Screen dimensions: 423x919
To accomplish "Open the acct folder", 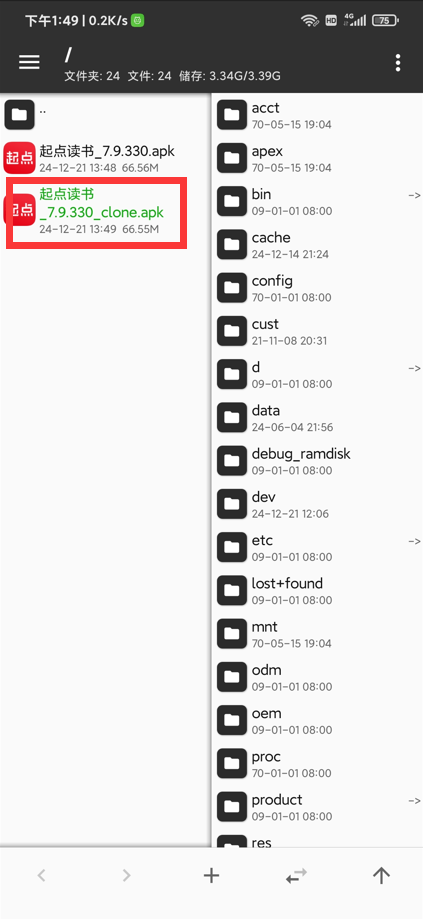I will [317, 115].
